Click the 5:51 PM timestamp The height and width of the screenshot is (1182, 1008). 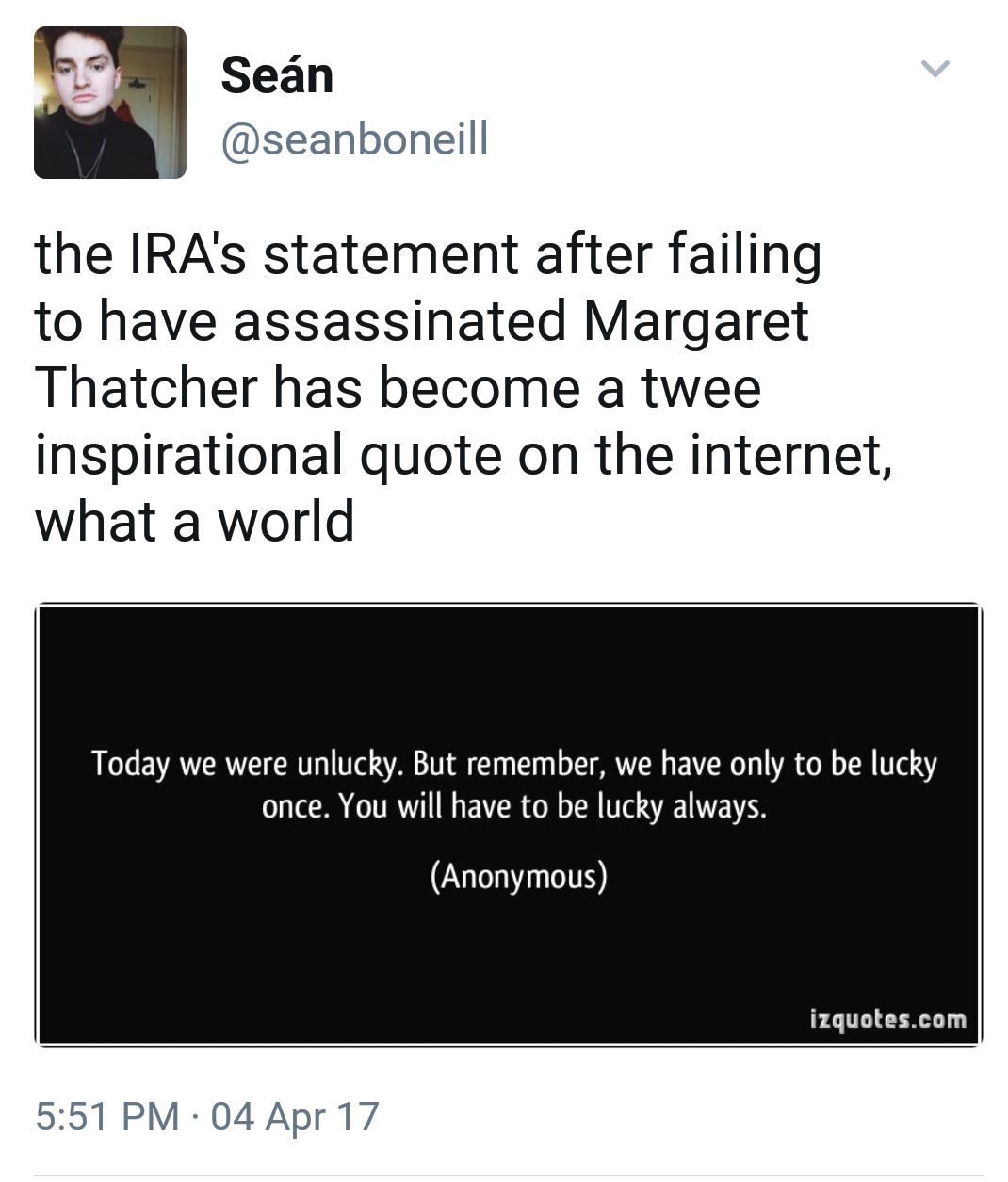pos(107,1117)
